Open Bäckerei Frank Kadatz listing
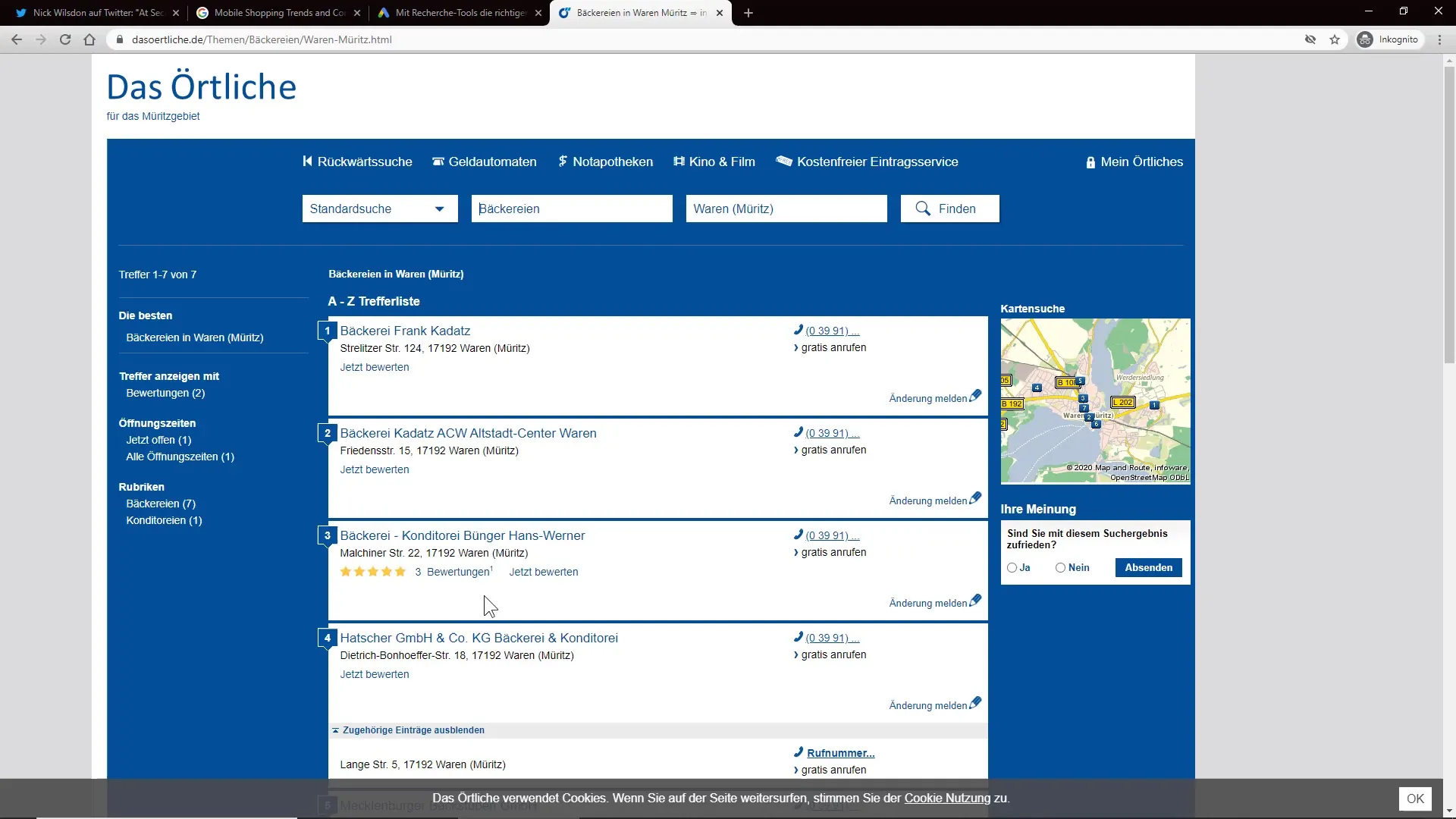1456x819 pixels. tap(405, 331)
